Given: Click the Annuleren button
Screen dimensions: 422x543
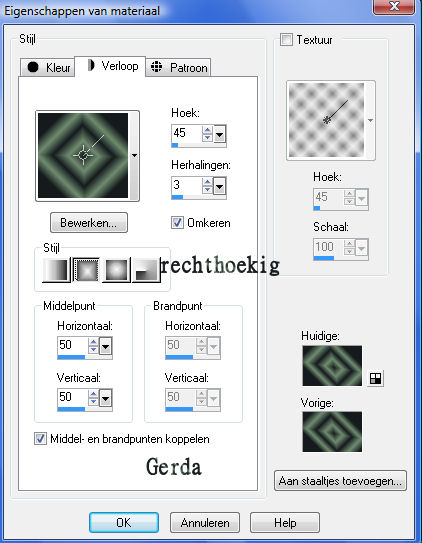Looking at the screenshot, I should 205,523.
